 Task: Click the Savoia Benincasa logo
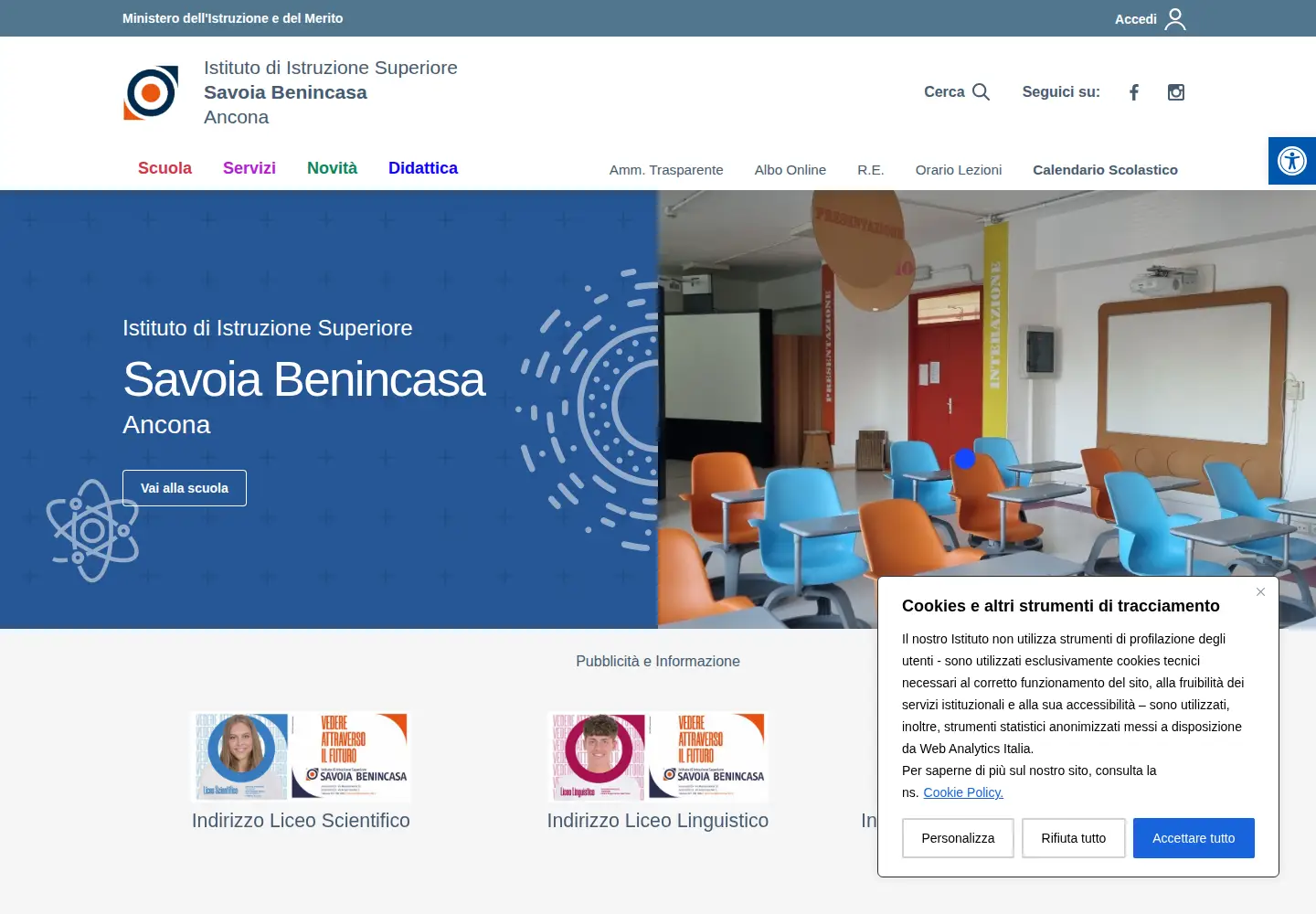click(x=151, y=92)
